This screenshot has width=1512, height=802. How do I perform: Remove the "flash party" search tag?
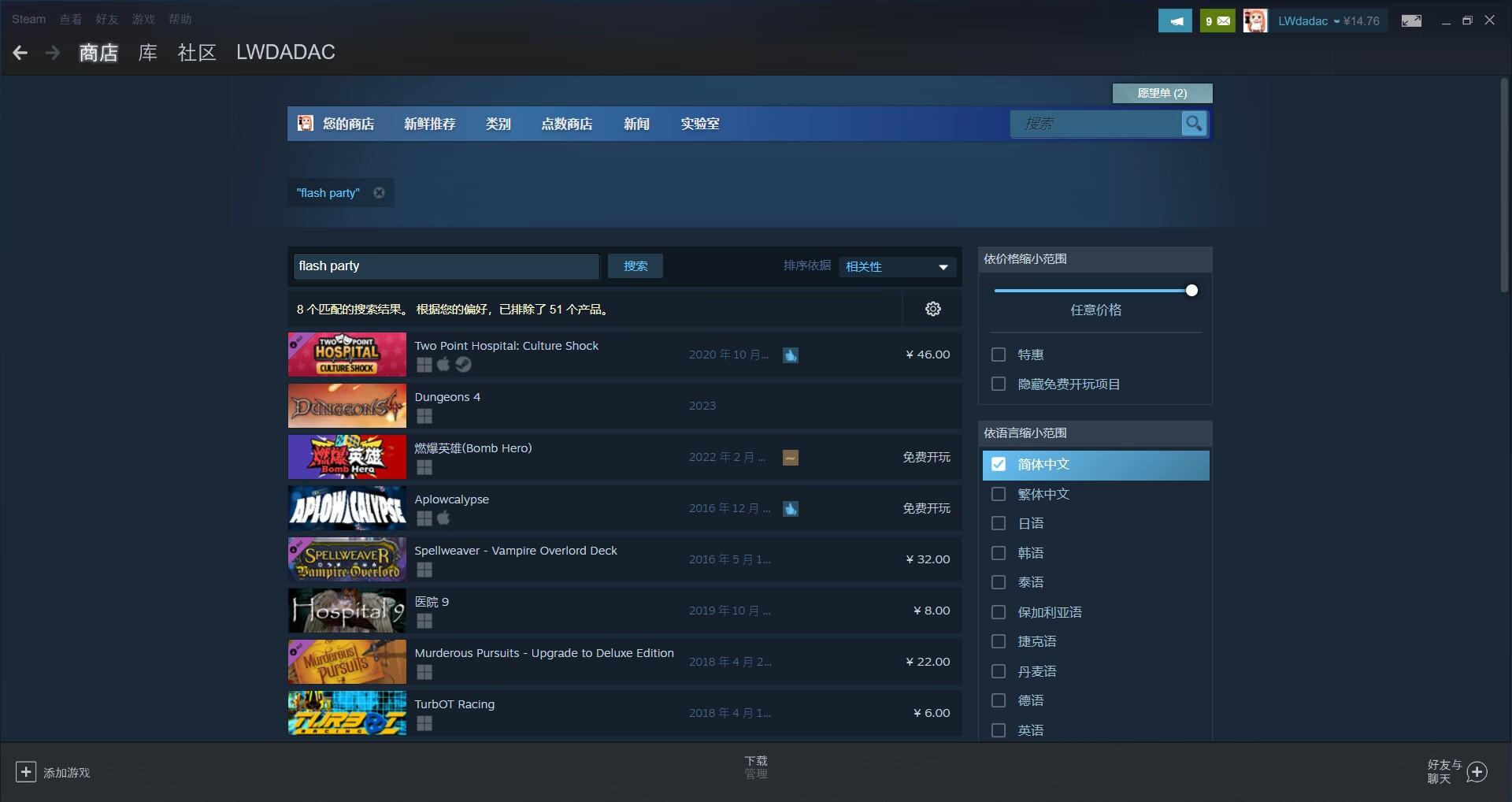(x=379, y=193)
